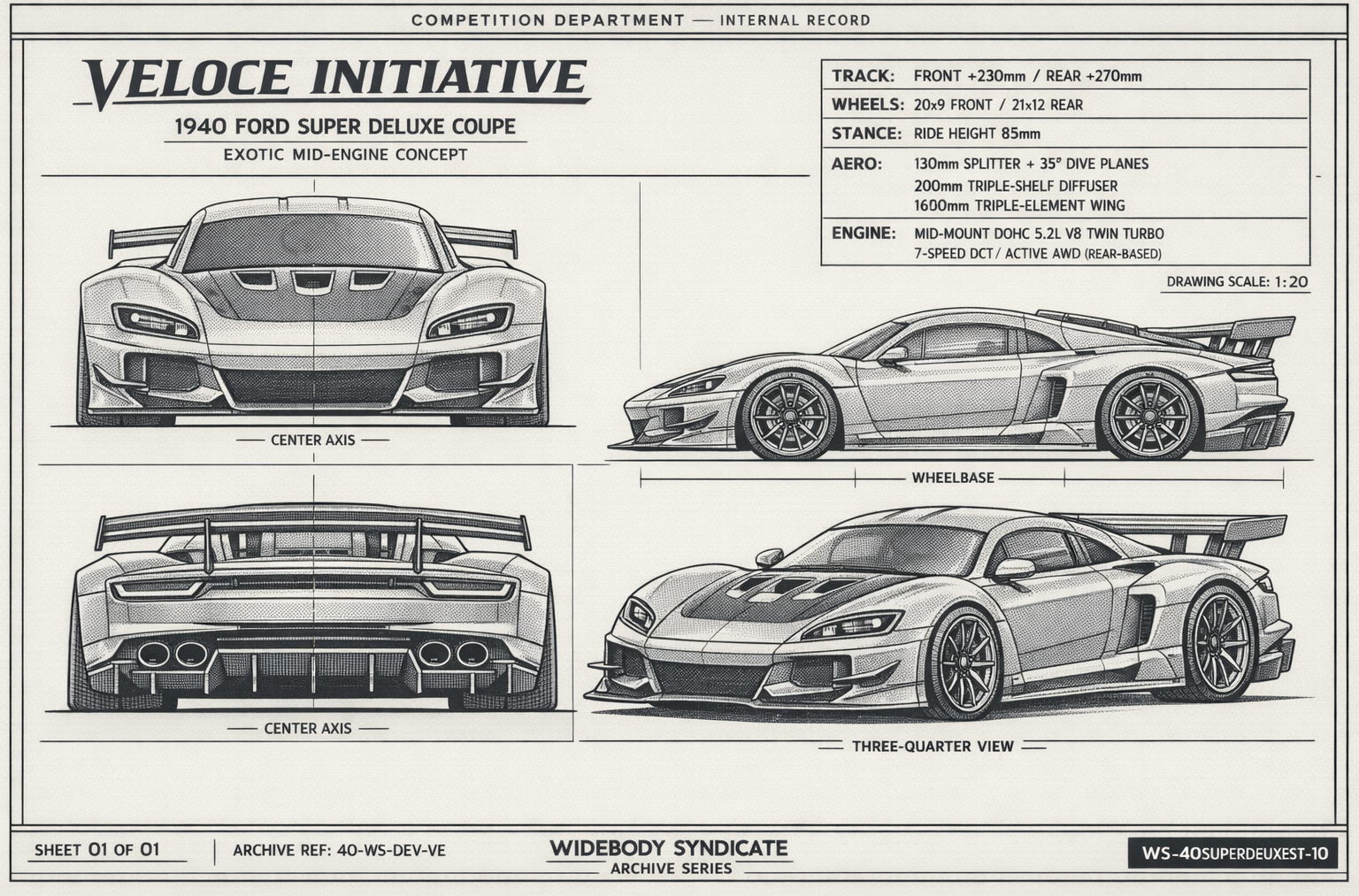Screen dimensions: 1359x896
Task: Click 'FRONT +230mm / REAR +270mm' value
Action: click(x=1027, y=76)
